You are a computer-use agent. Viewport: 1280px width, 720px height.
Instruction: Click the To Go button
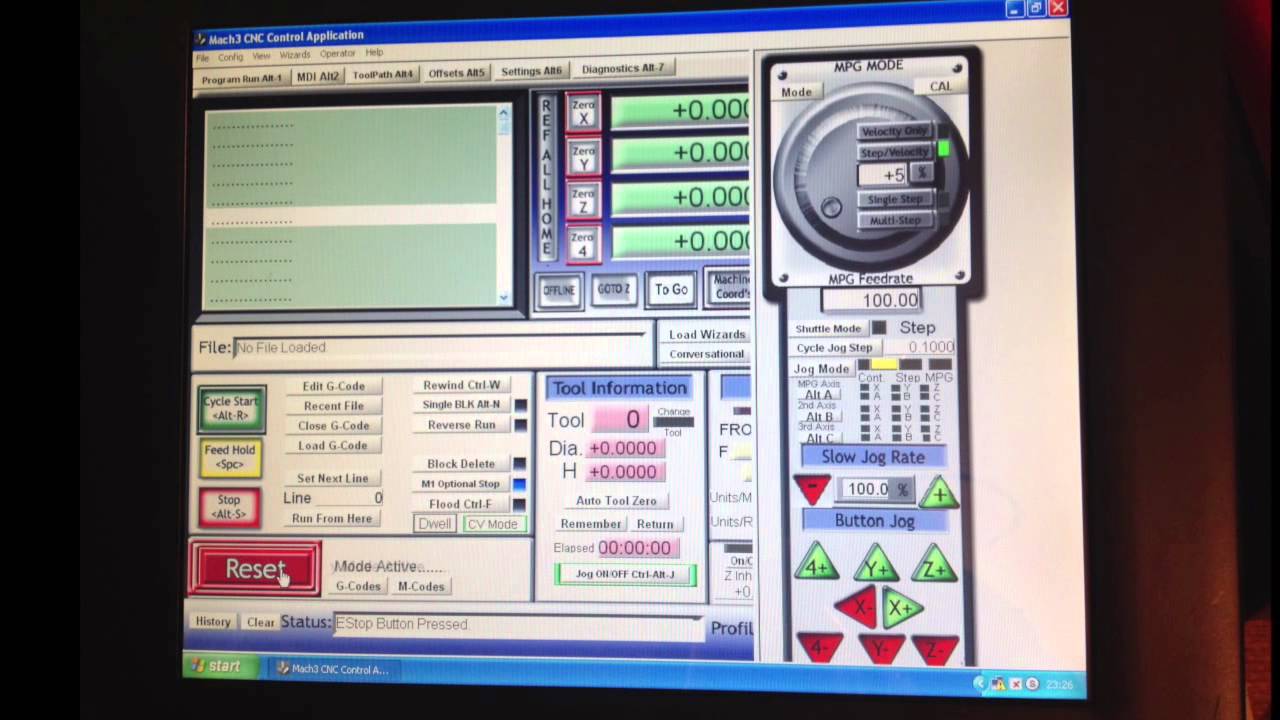[x=671, y=289]
